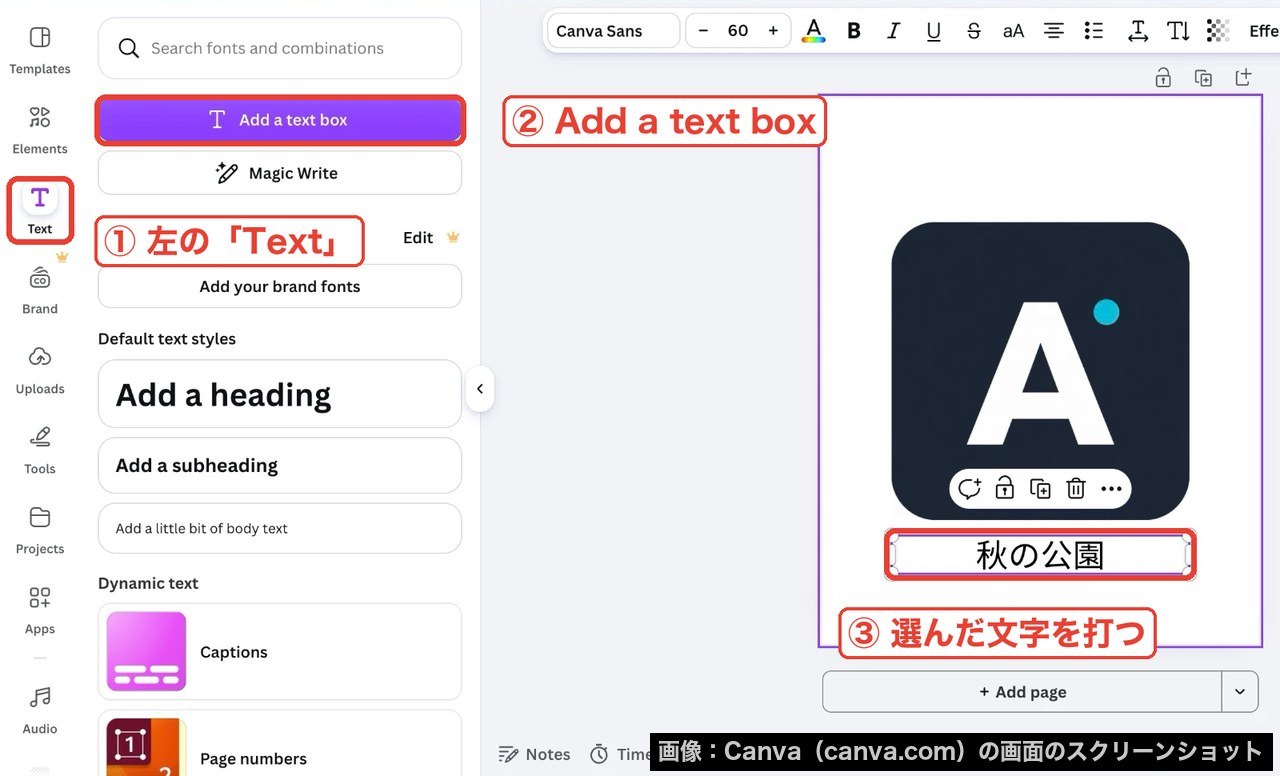Open the text spacing options
1280x776 pixels.
(x=1138, y=31)
